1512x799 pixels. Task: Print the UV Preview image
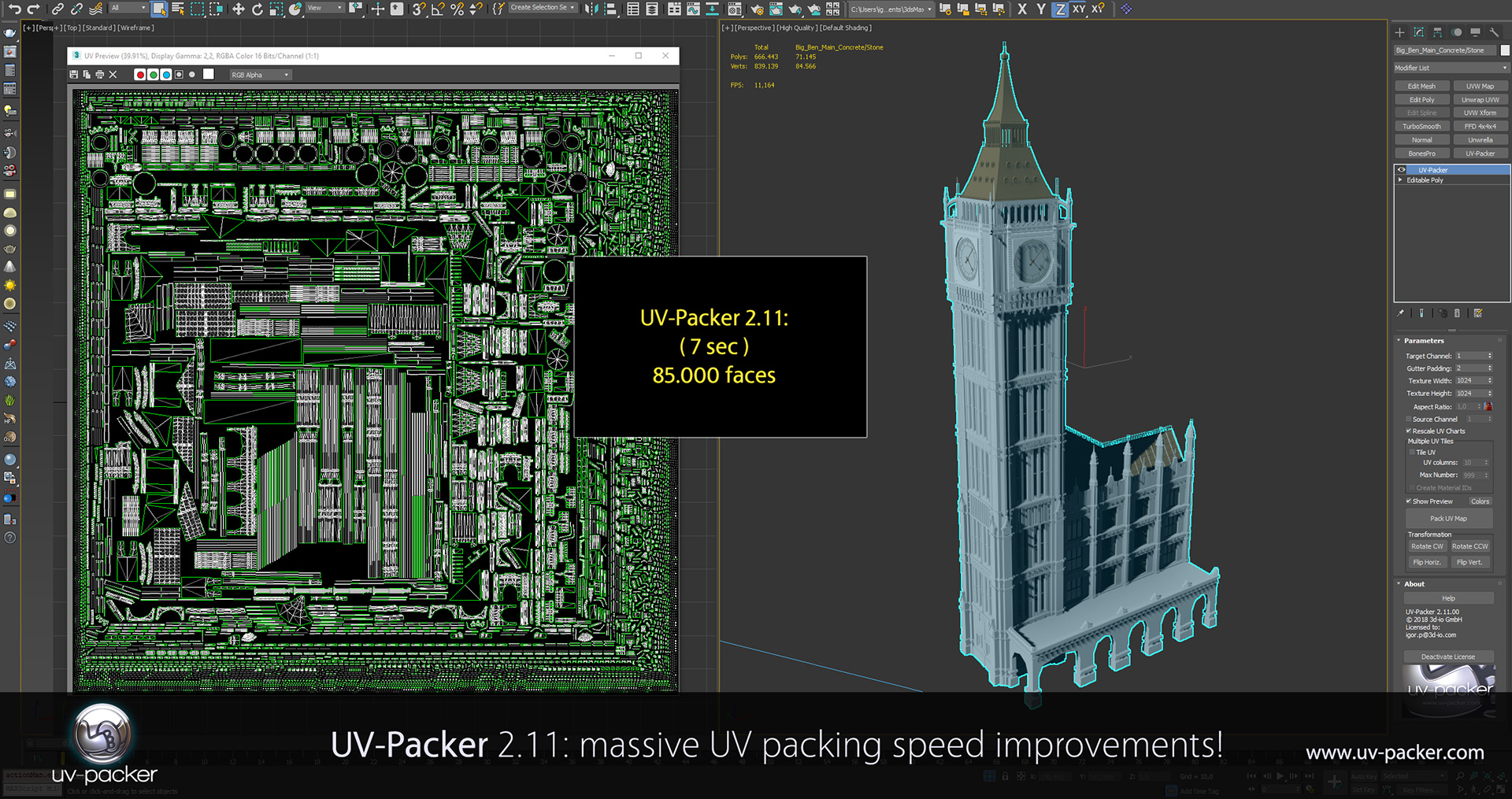click(x=99, y=75)
